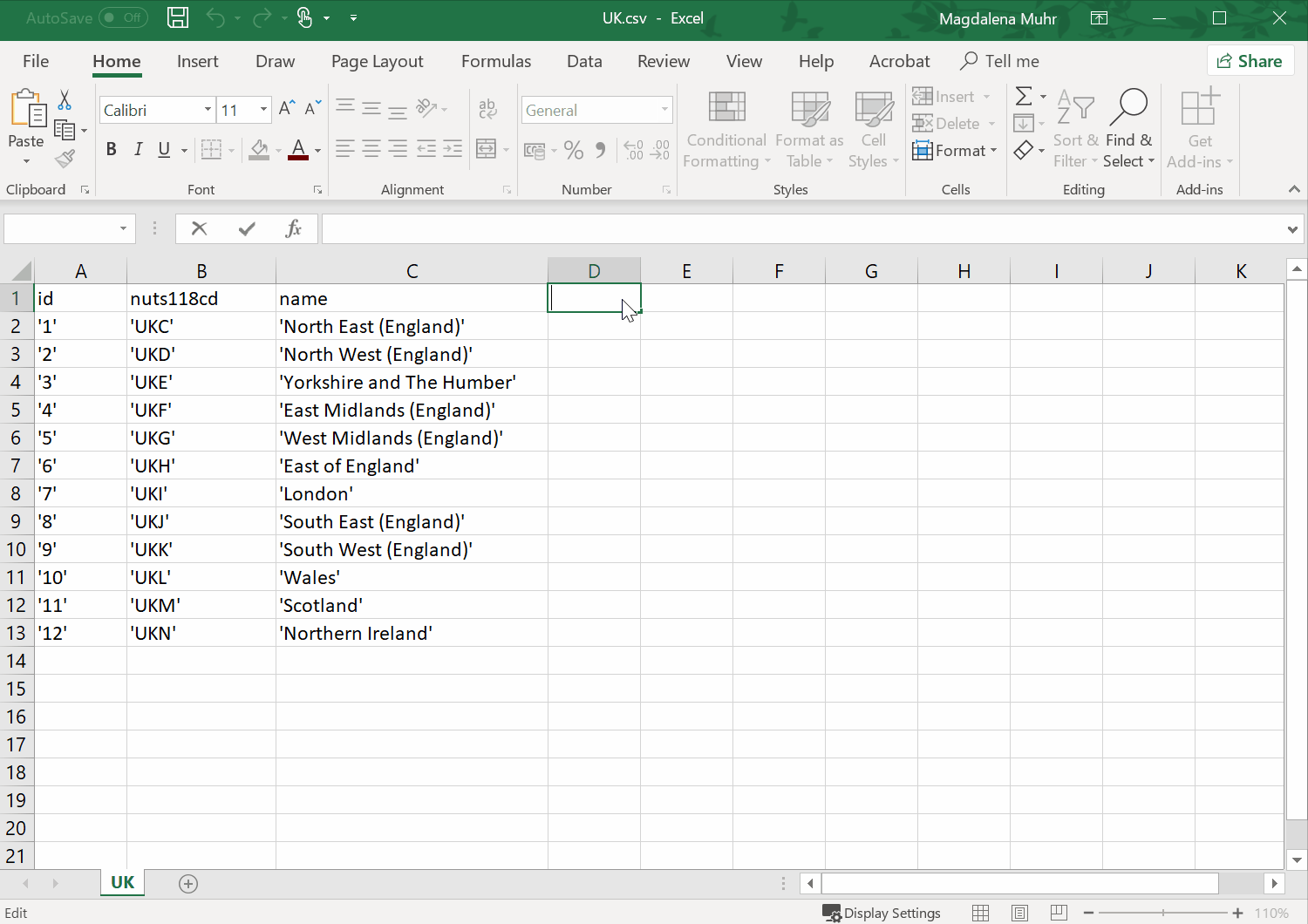Open the Cell Styles dropdown
Image resolution: width=1308 pixels, height=924 pixels.
tap(873, 130)
